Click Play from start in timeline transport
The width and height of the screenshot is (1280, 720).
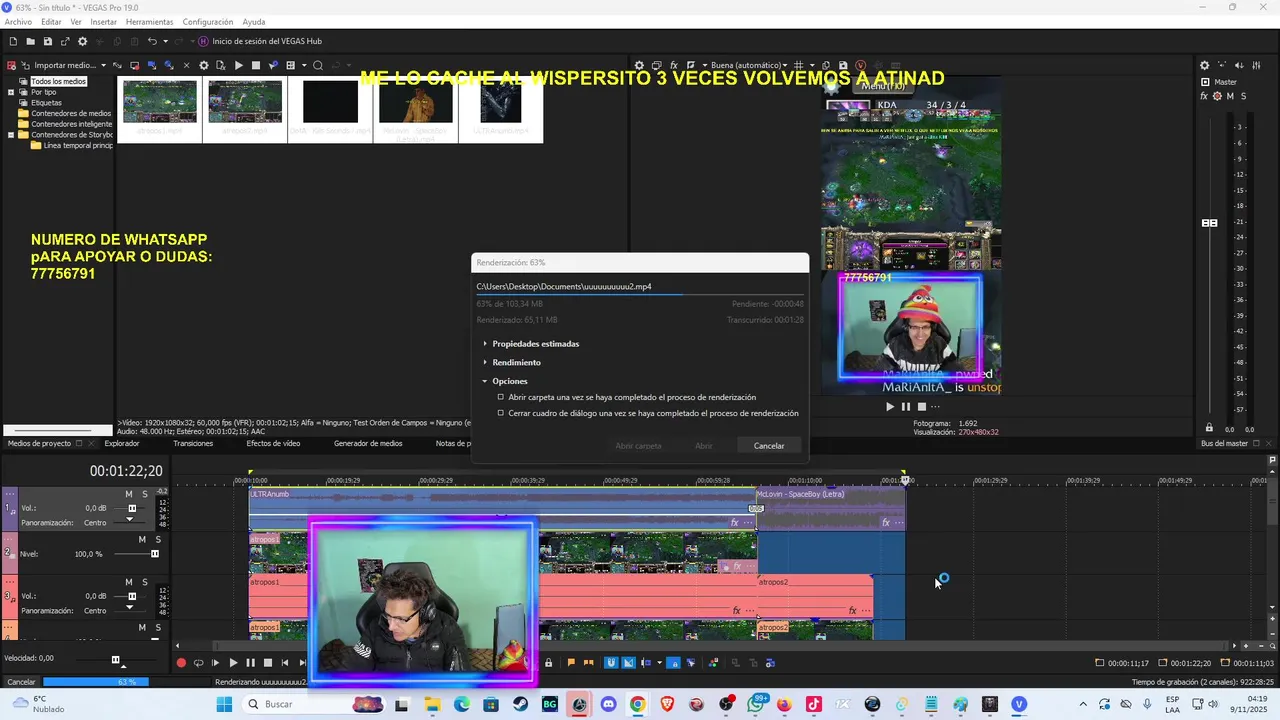(215, 662)
